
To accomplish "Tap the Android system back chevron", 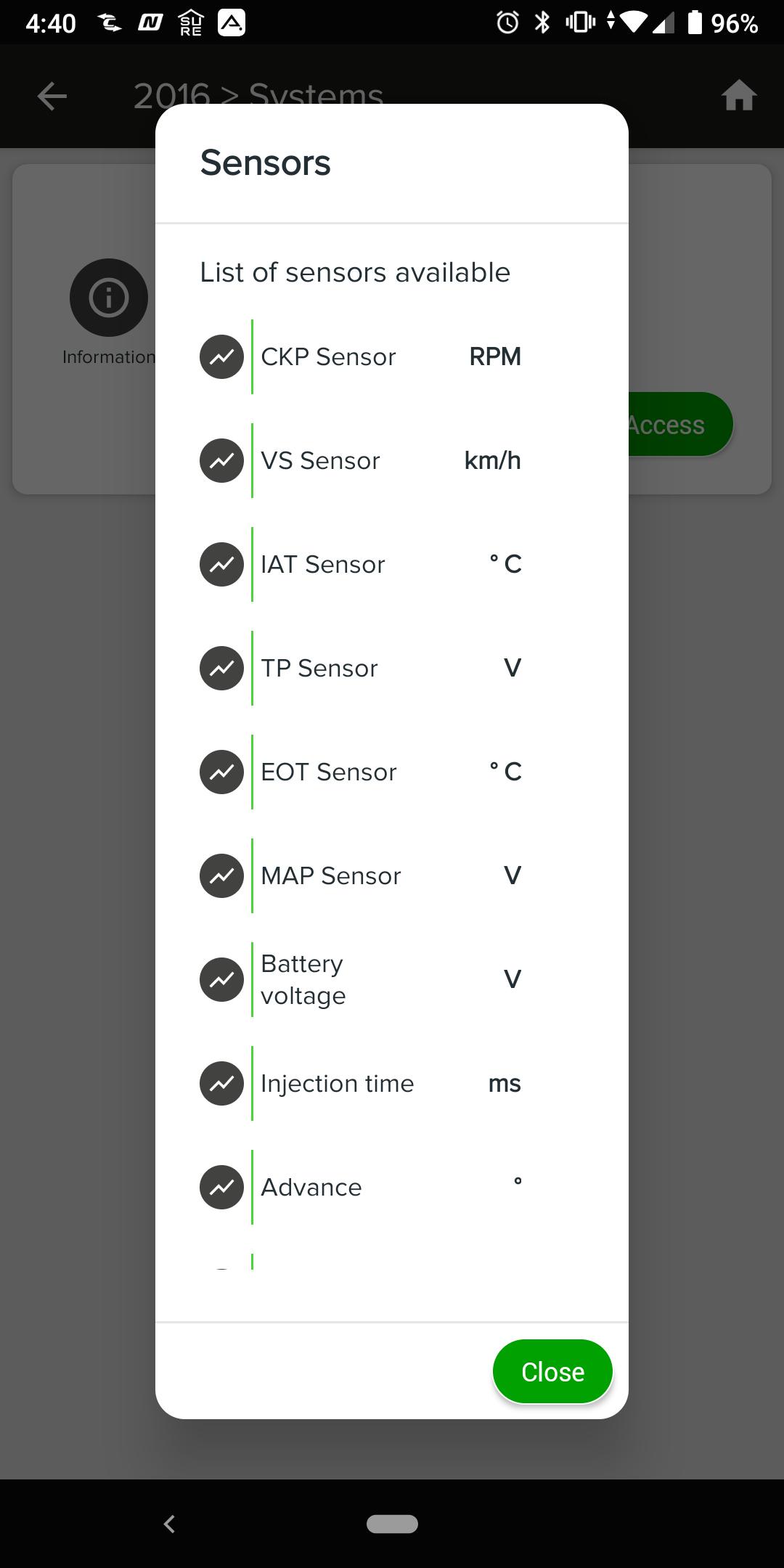I will tap(170, 1524).
